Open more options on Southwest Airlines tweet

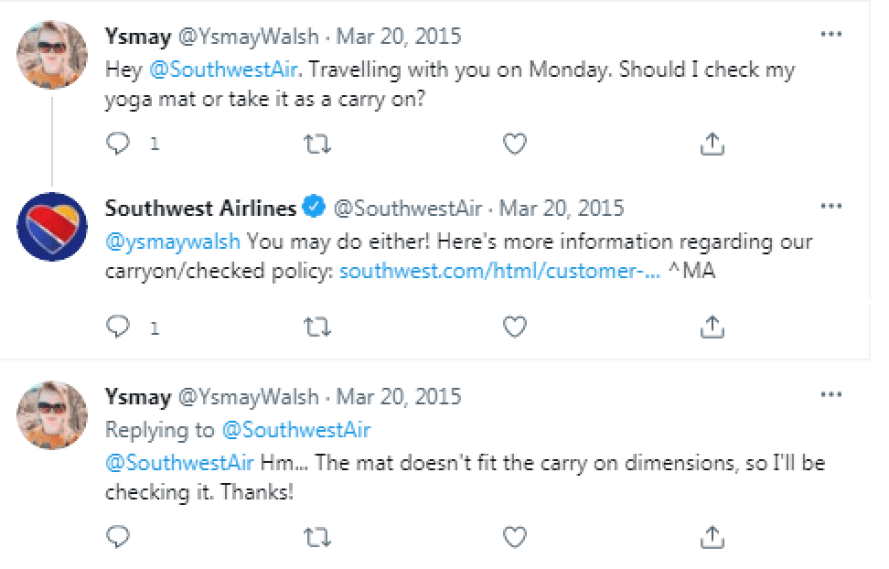pos(831,206)
